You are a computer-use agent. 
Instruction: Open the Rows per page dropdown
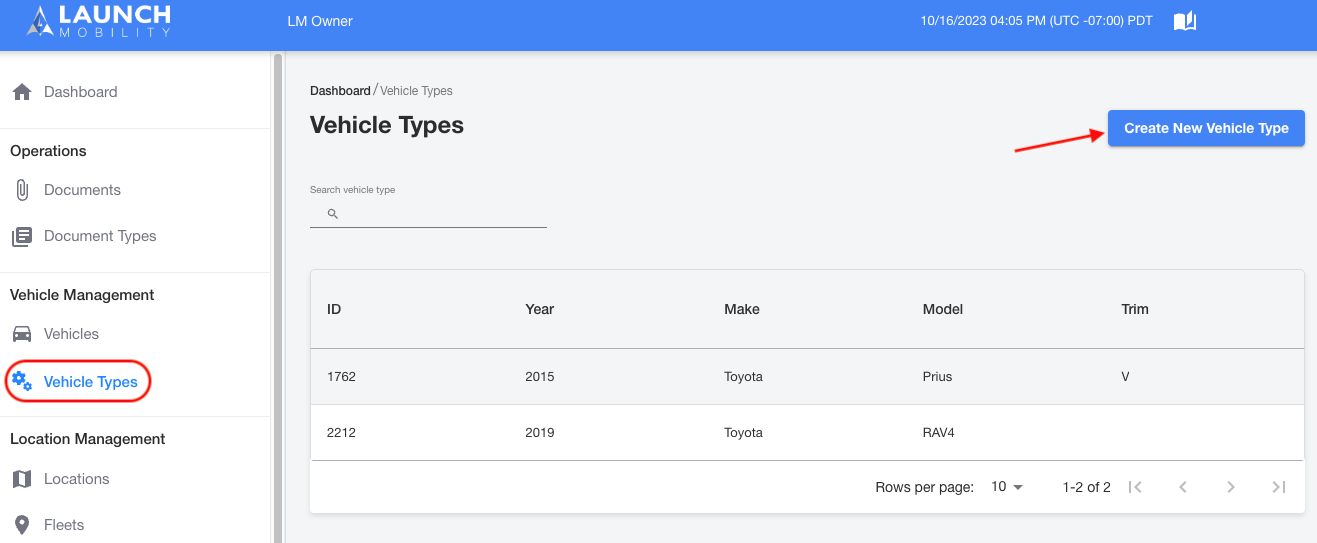click(1007, 487)
